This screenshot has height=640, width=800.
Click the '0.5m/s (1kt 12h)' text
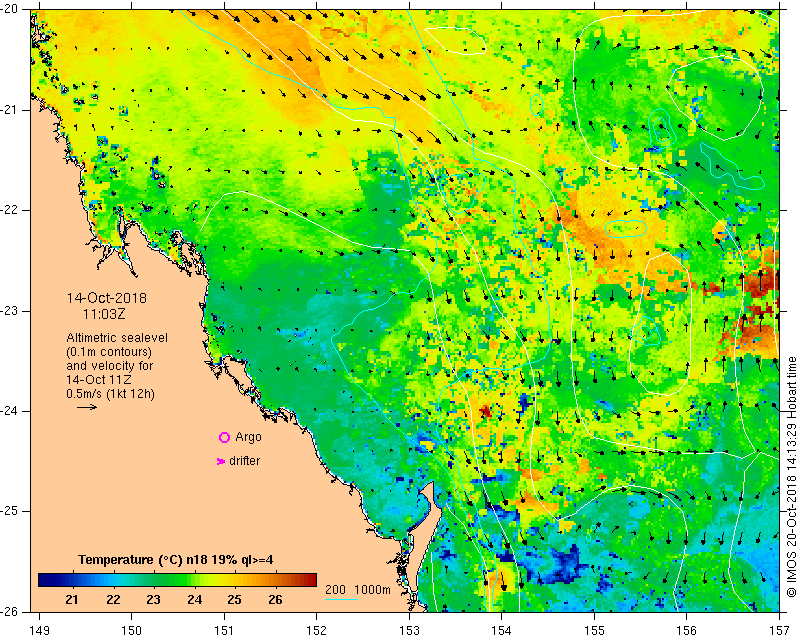tap(111, 394)
